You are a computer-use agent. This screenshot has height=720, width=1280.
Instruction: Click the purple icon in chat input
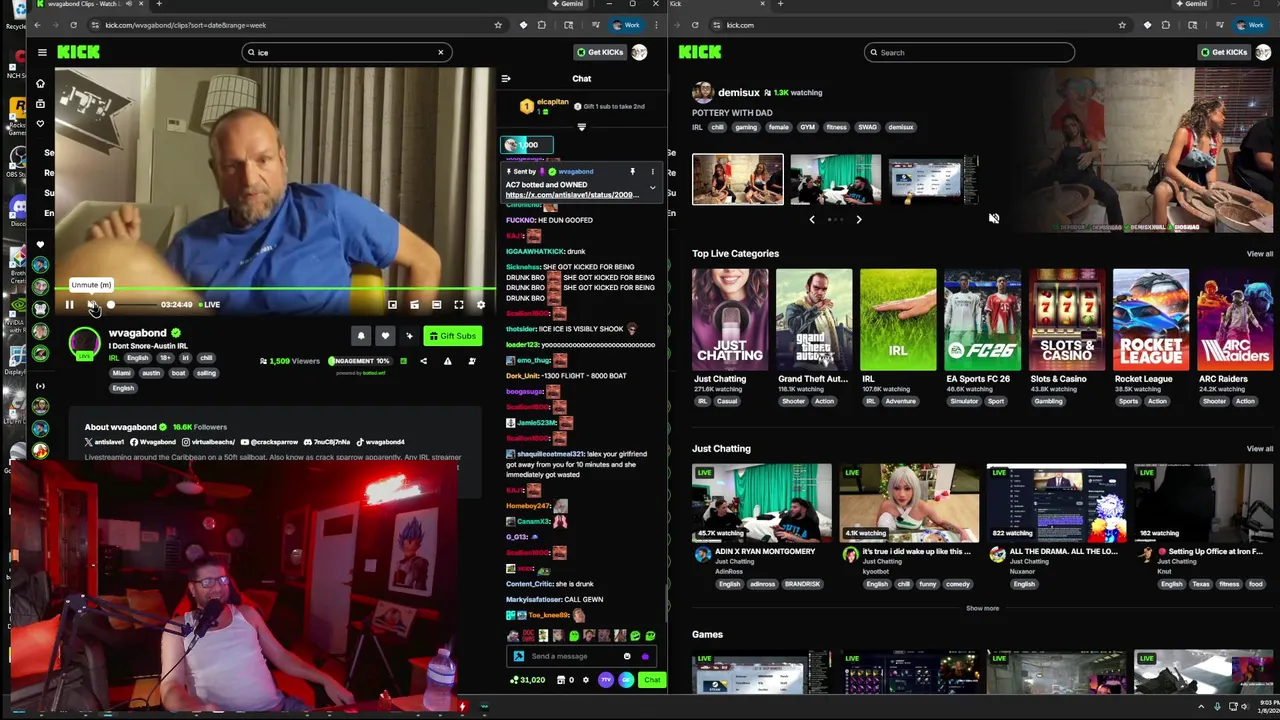645,656
